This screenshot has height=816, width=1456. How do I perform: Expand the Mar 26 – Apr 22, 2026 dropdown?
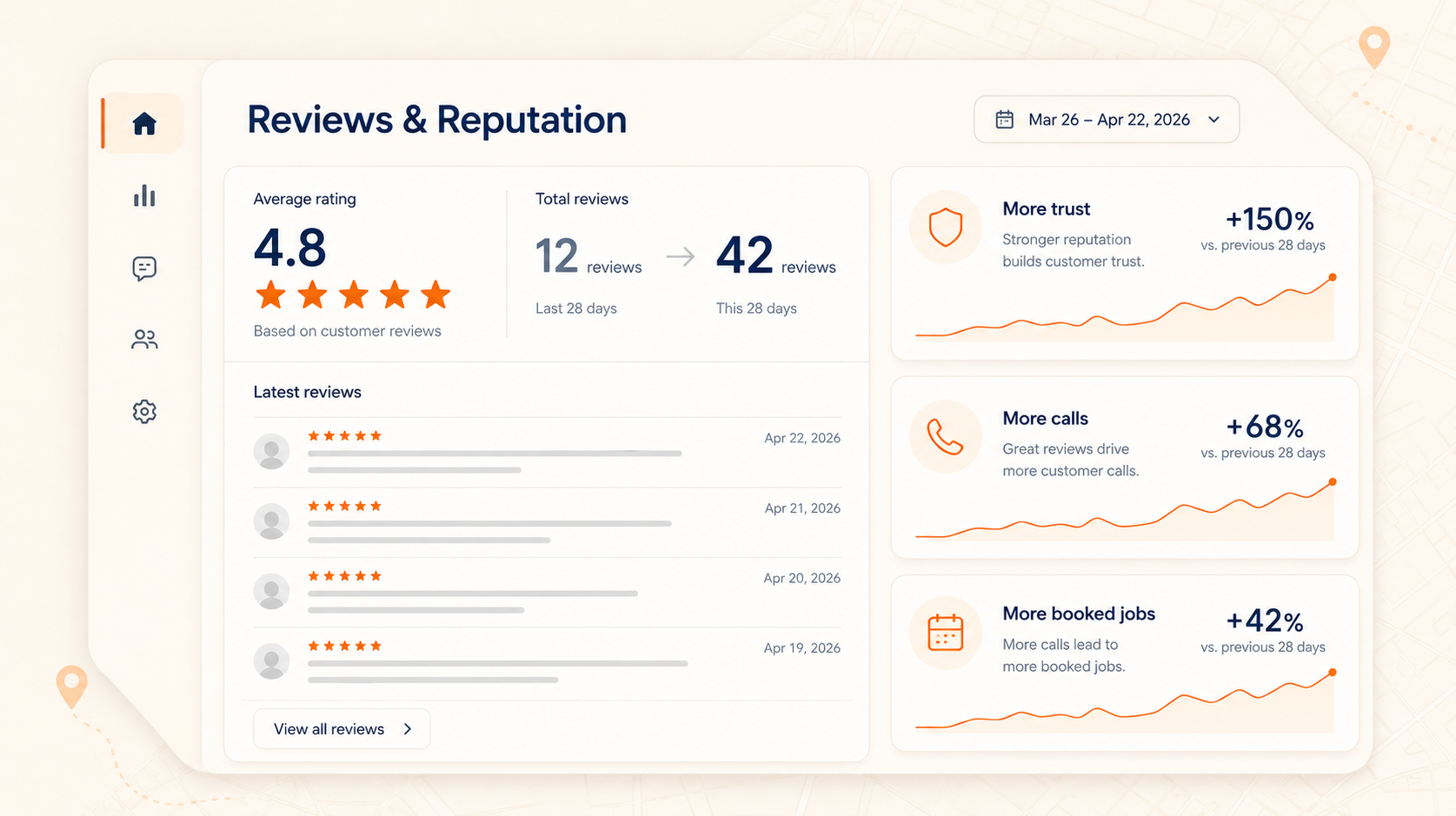coord(1107,120)
